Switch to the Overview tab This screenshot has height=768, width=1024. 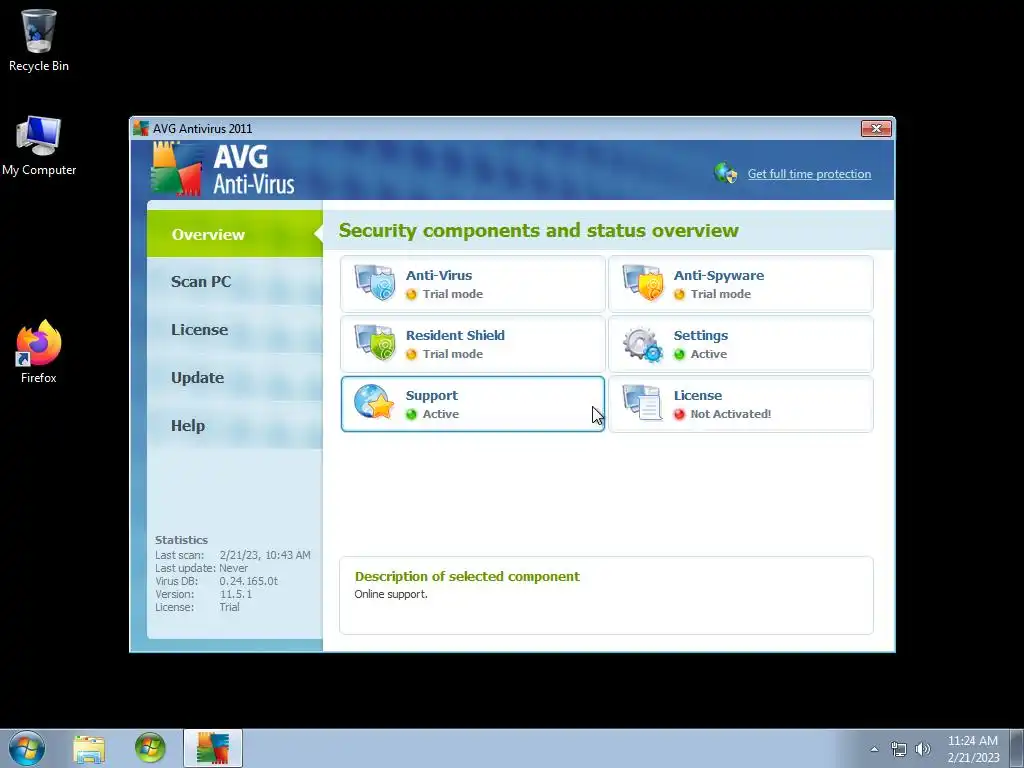234,234
